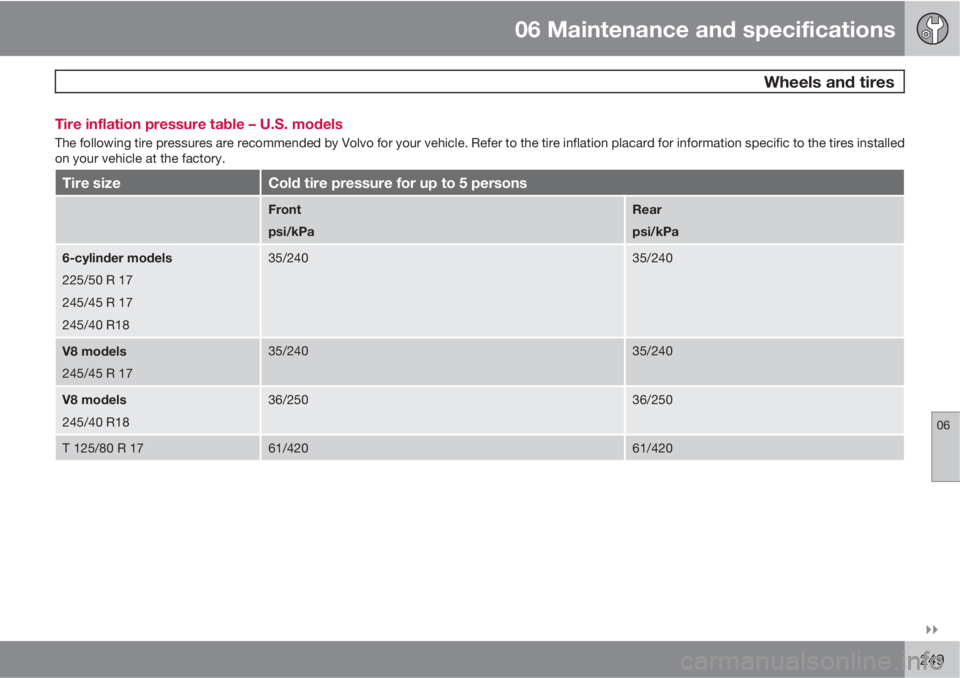Click '245/45 R 17' under 6-cylinder models
Image resolution: width=960 pixels, height=678 pixels.
(x=97, y=303)
